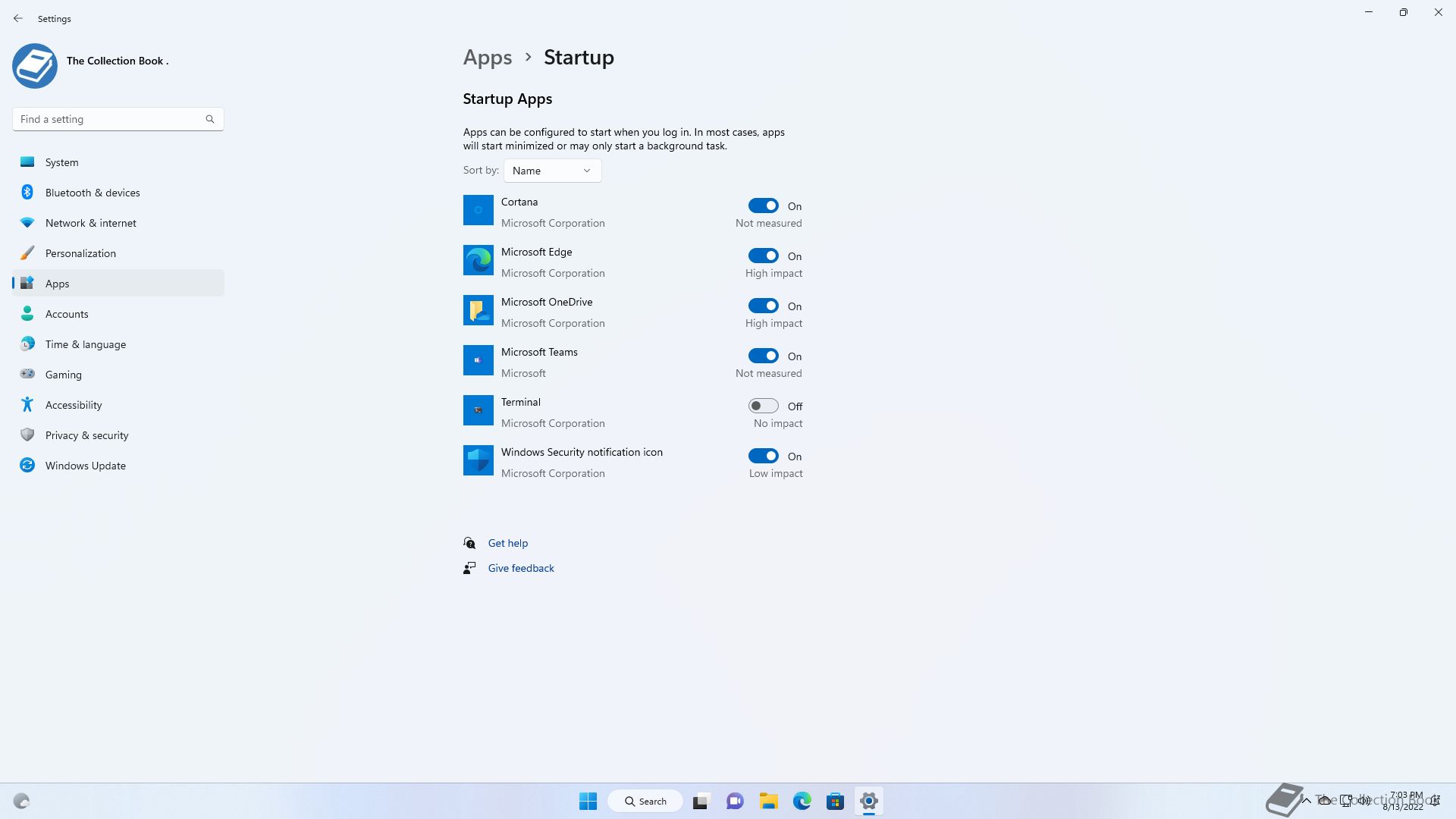
Task: Click the Startup breadcrumb title
Action: coord(579,58)
